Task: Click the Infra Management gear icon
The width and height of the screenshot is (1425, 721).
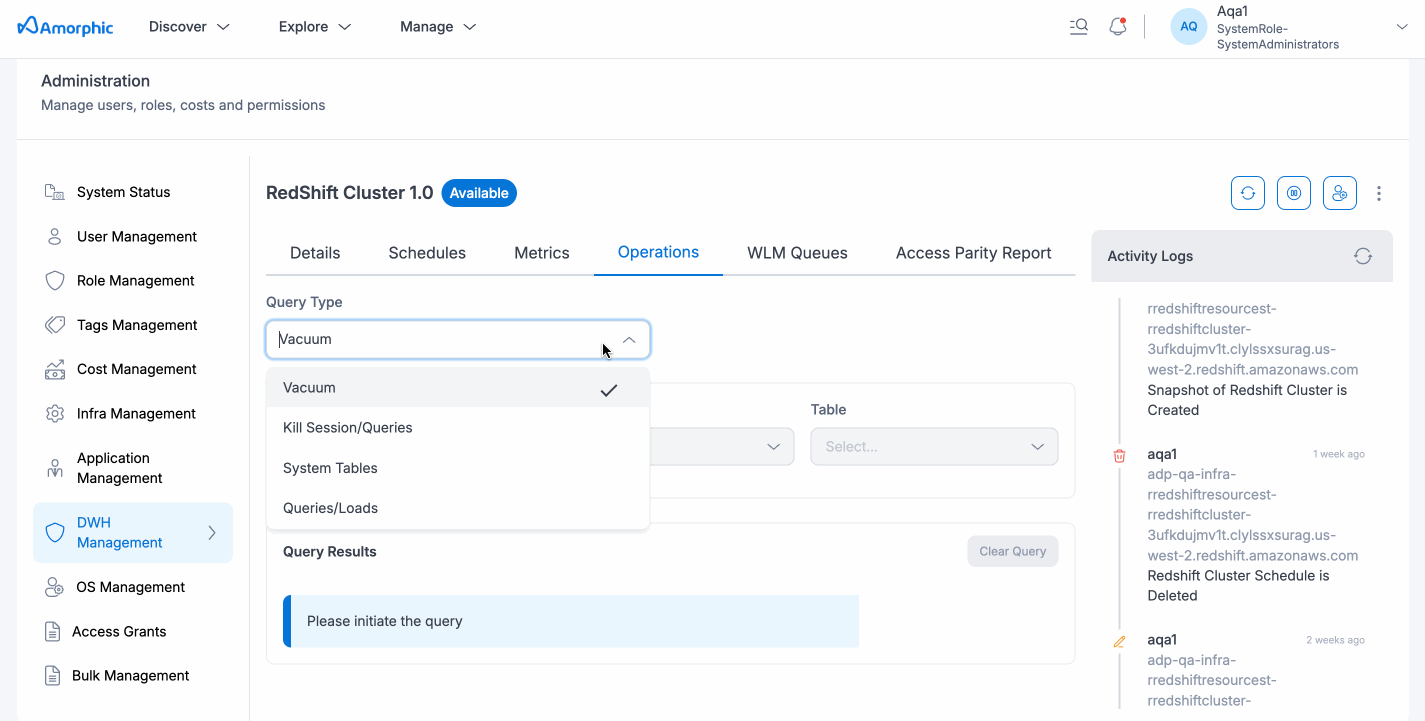Action: [55, 413]
